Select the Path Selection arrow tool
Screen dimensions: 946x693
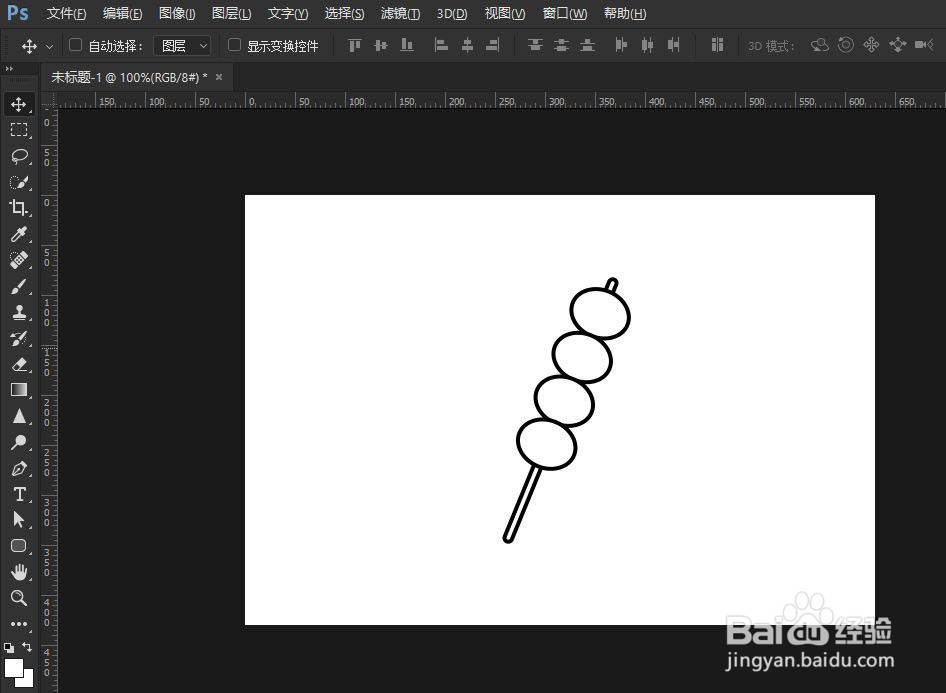19,520
